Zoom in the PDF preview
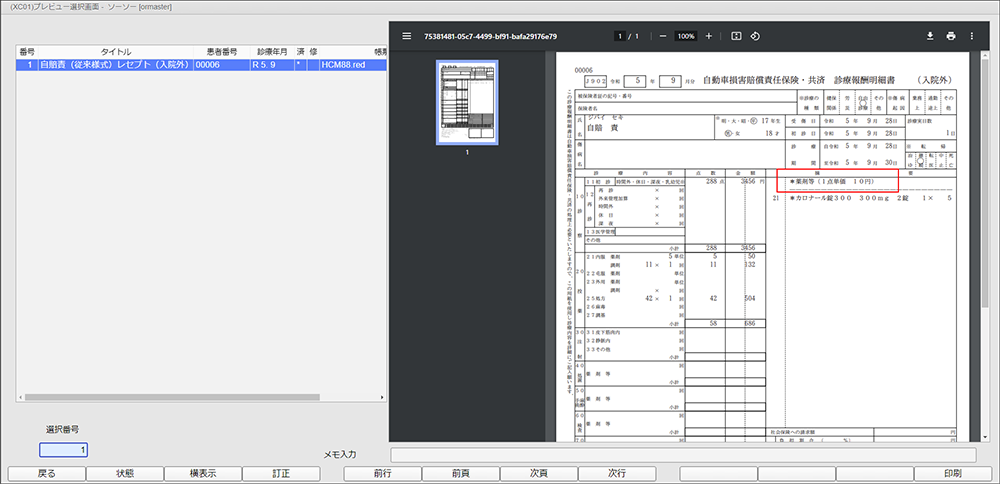Viewport: 1000px width, 484px height. pyautogui.click(x=709, y=36)
